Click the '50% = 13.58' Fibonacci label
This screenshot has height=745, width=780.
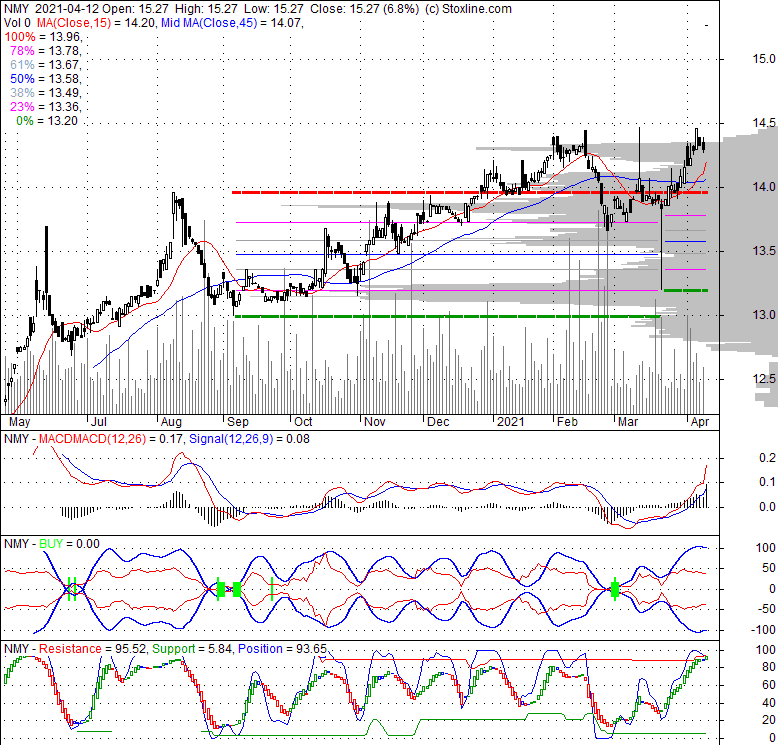point(45,79)
